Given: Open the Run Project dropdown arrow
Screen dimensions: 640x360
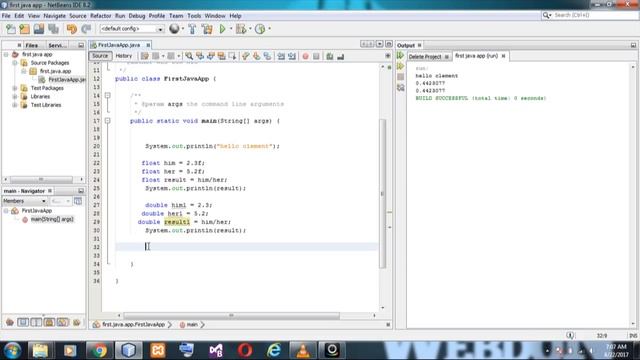Looking at the screenshot, I should pyautogui.click(x=231, y=29).
